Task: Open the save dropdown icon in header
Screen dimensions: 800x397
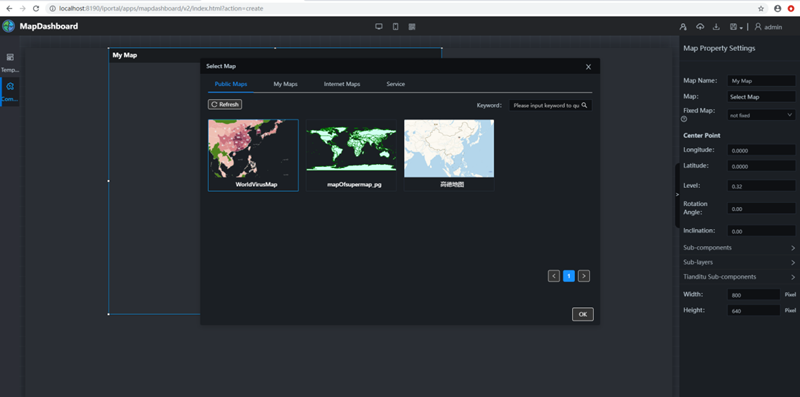Action: click(x=736, y=27)
